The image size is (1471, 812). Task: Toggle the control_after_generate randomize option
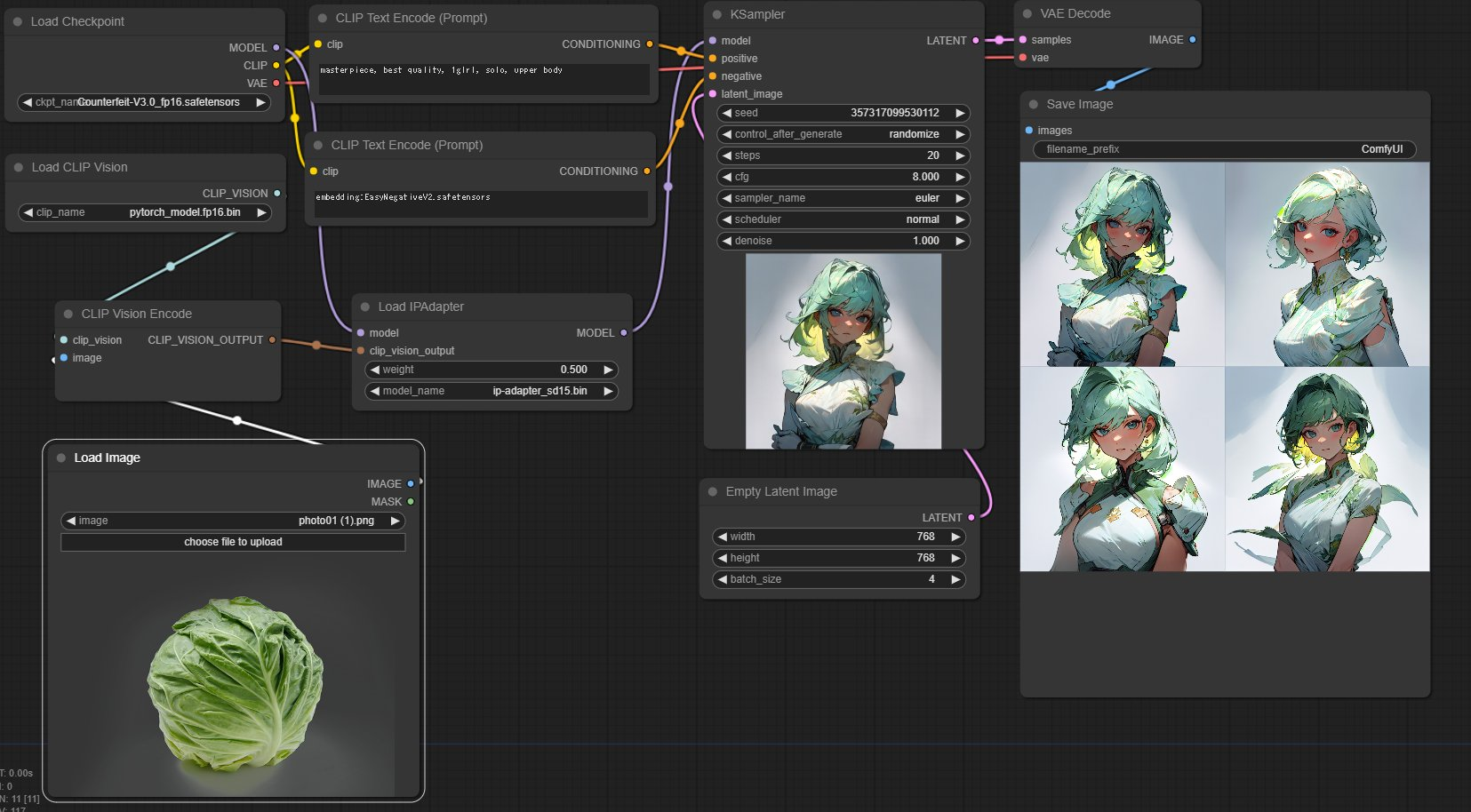pos(842,134)
